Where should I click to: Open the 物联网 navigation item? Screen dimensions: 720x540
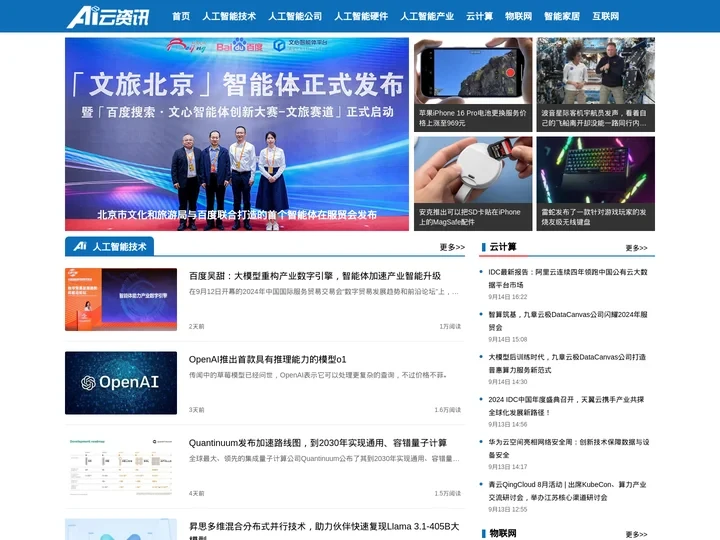518,17
